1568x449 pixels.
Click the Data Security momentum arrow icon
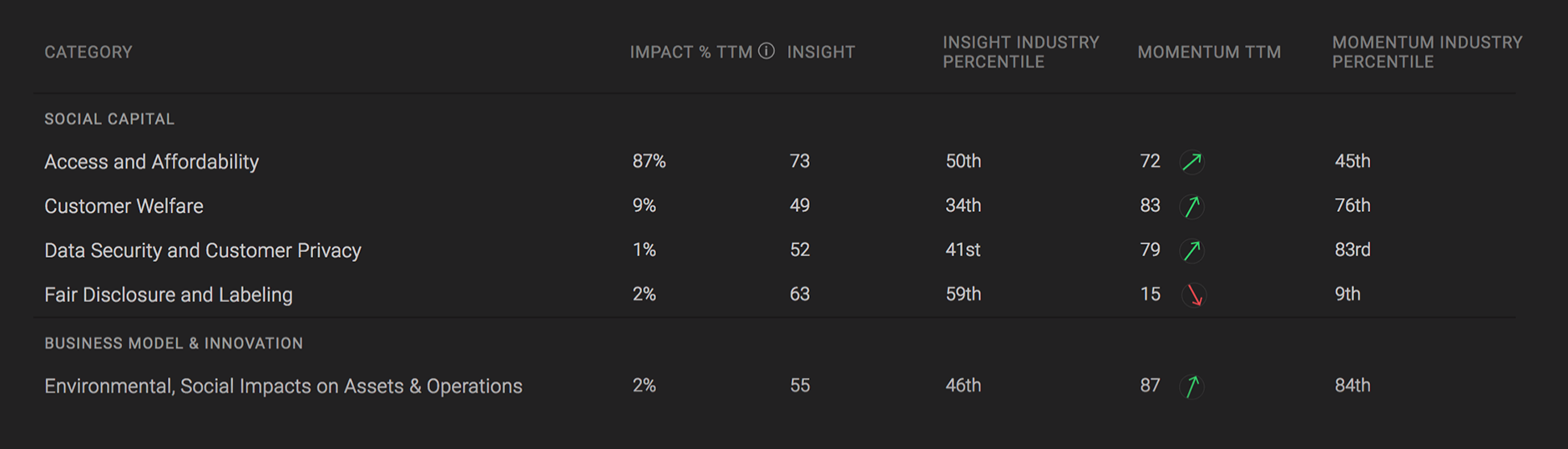tap(1192, 250)
